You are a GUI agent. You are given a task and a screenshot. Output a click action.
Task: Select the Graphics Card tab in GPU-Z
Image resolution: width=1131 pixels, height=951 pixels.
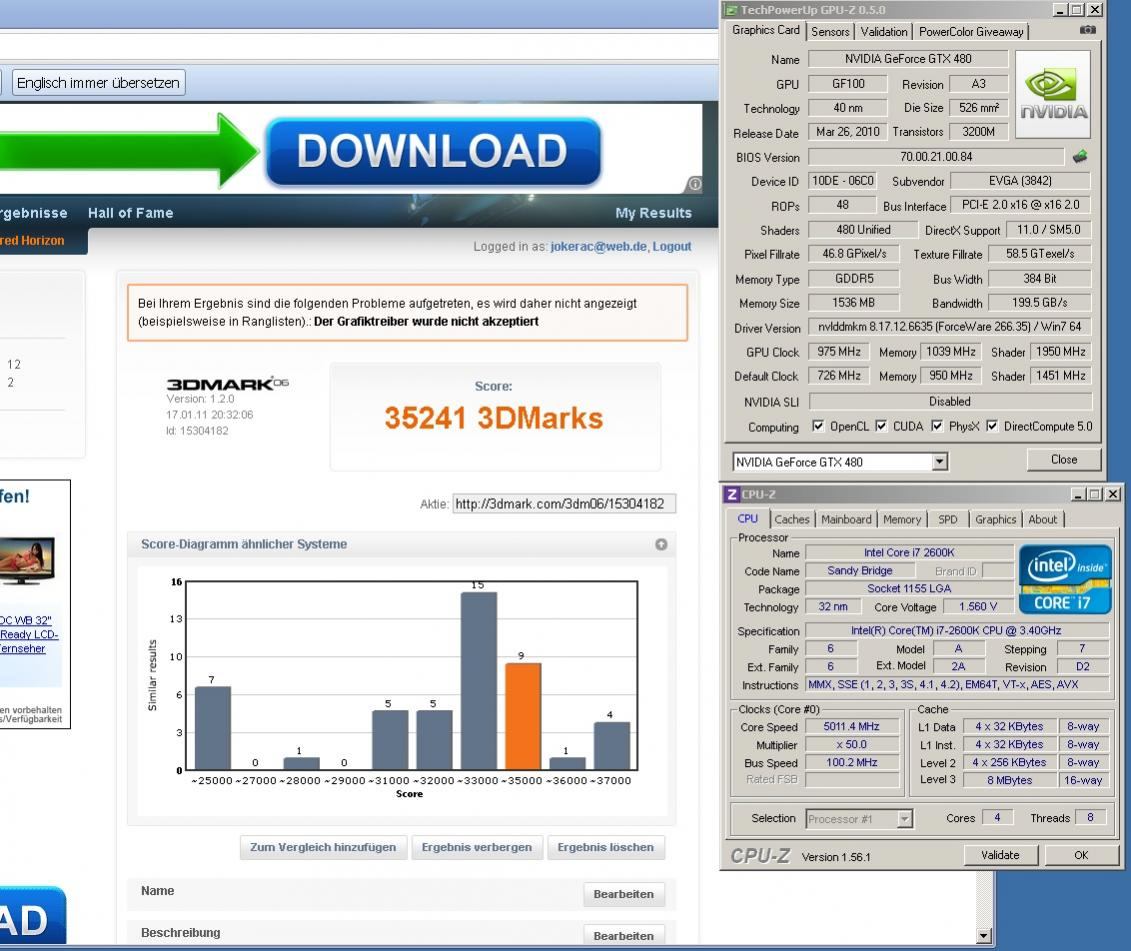(x=765, y=30)
